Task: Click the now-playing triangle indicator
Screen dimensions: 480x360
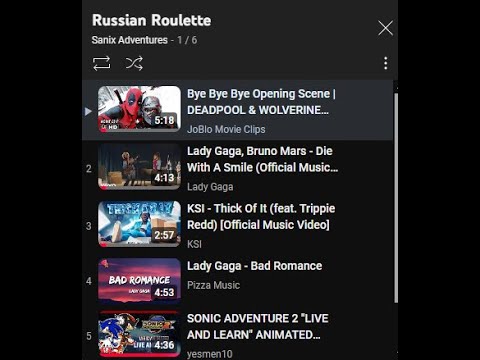Action: coord(88,111)
